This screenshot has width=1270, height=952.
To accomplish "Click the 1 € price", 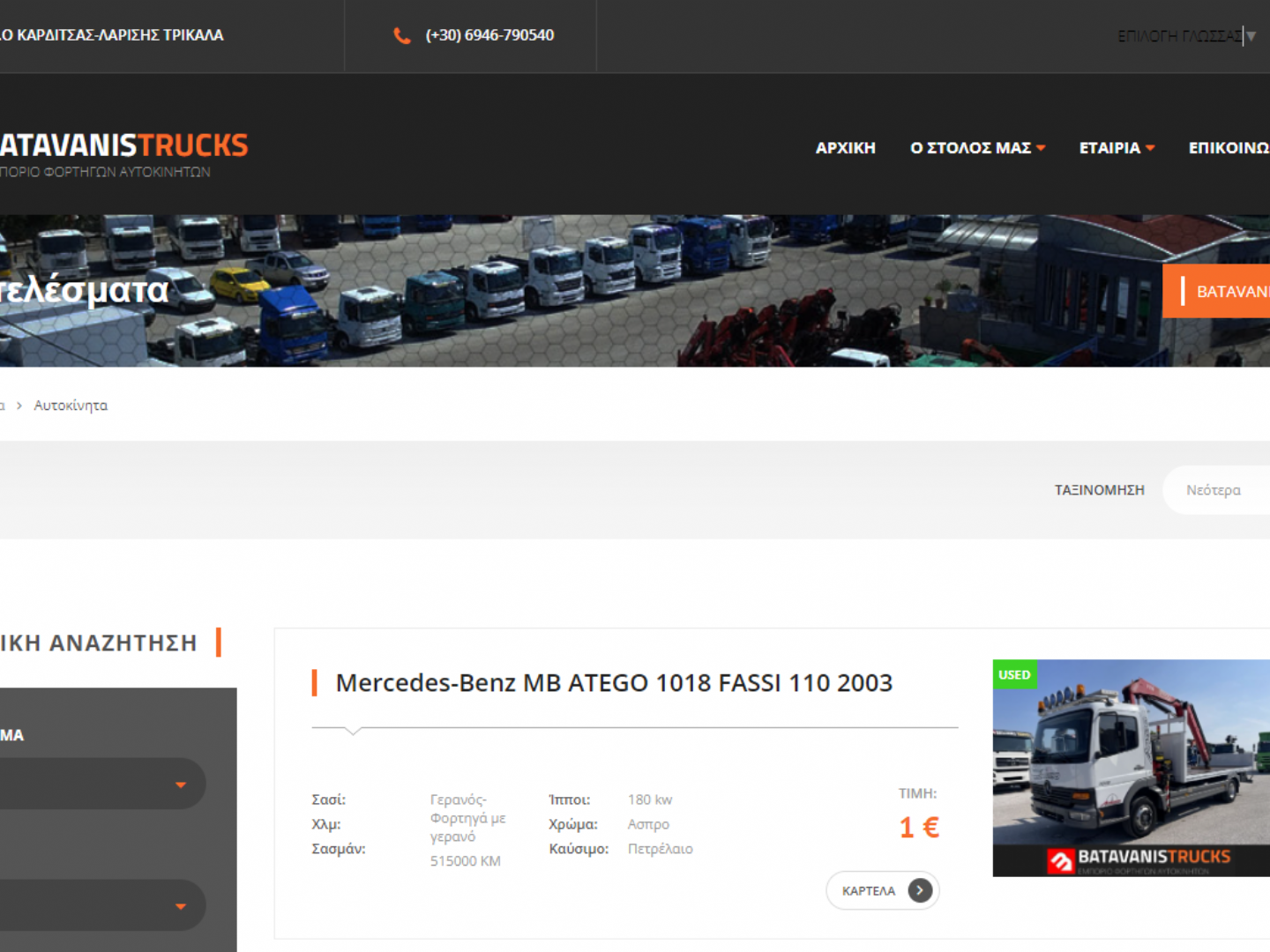I will tap(919, 828).
